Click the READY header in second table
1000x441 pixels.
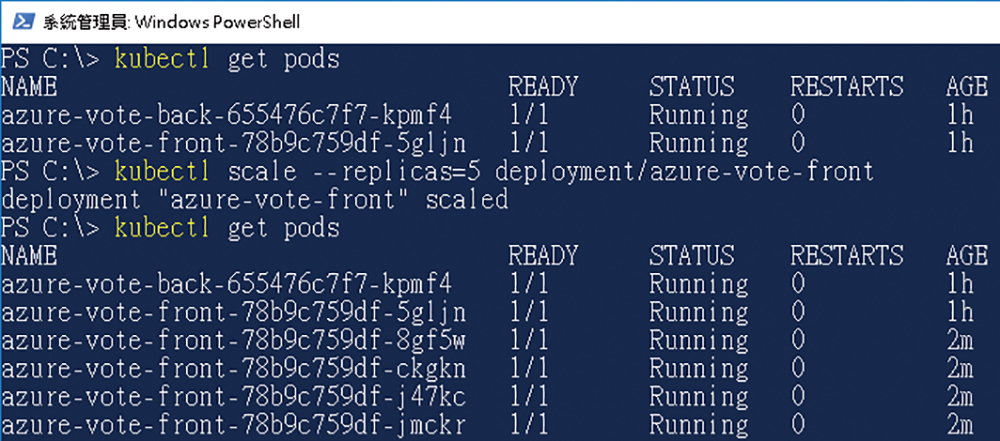tap(543, 255)
